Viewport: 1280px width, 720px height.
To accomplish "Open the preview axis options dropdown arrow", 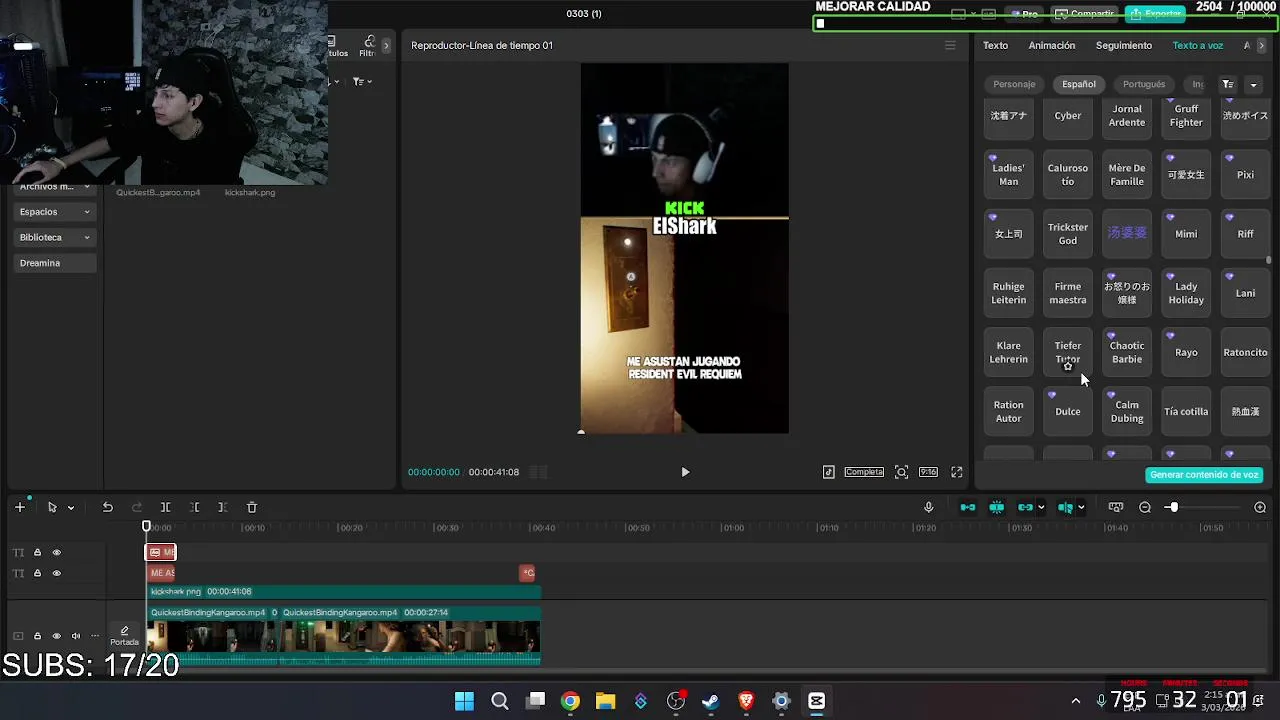I will pyautogui.click(x=1081, y=507).
